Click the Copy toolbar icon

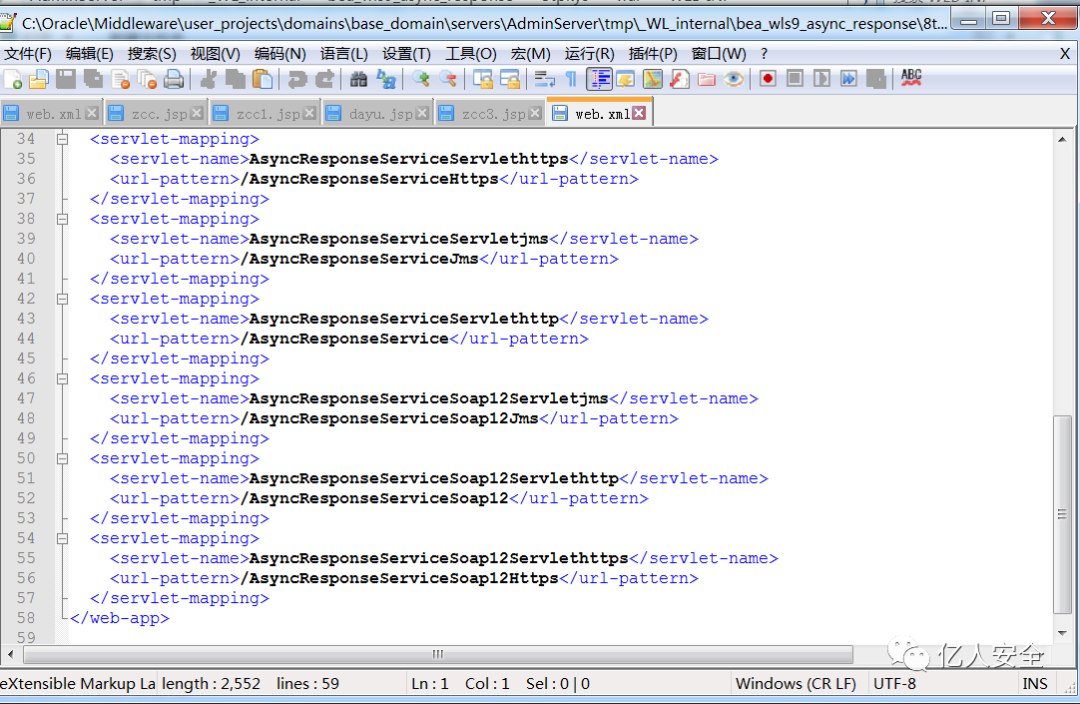pos(235,79)
